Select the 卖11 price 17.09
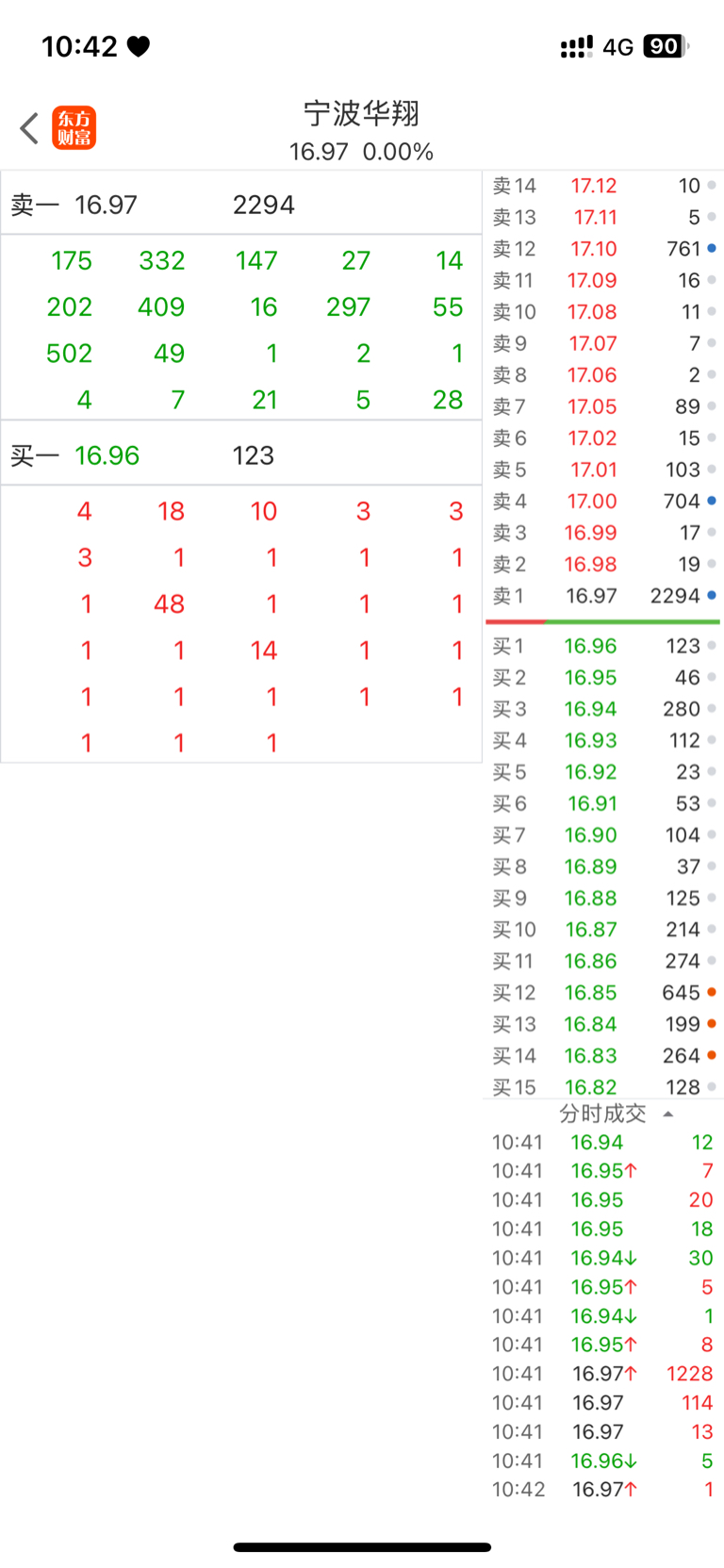This screenshot has width=724, height=1568. tap(592, 281)
